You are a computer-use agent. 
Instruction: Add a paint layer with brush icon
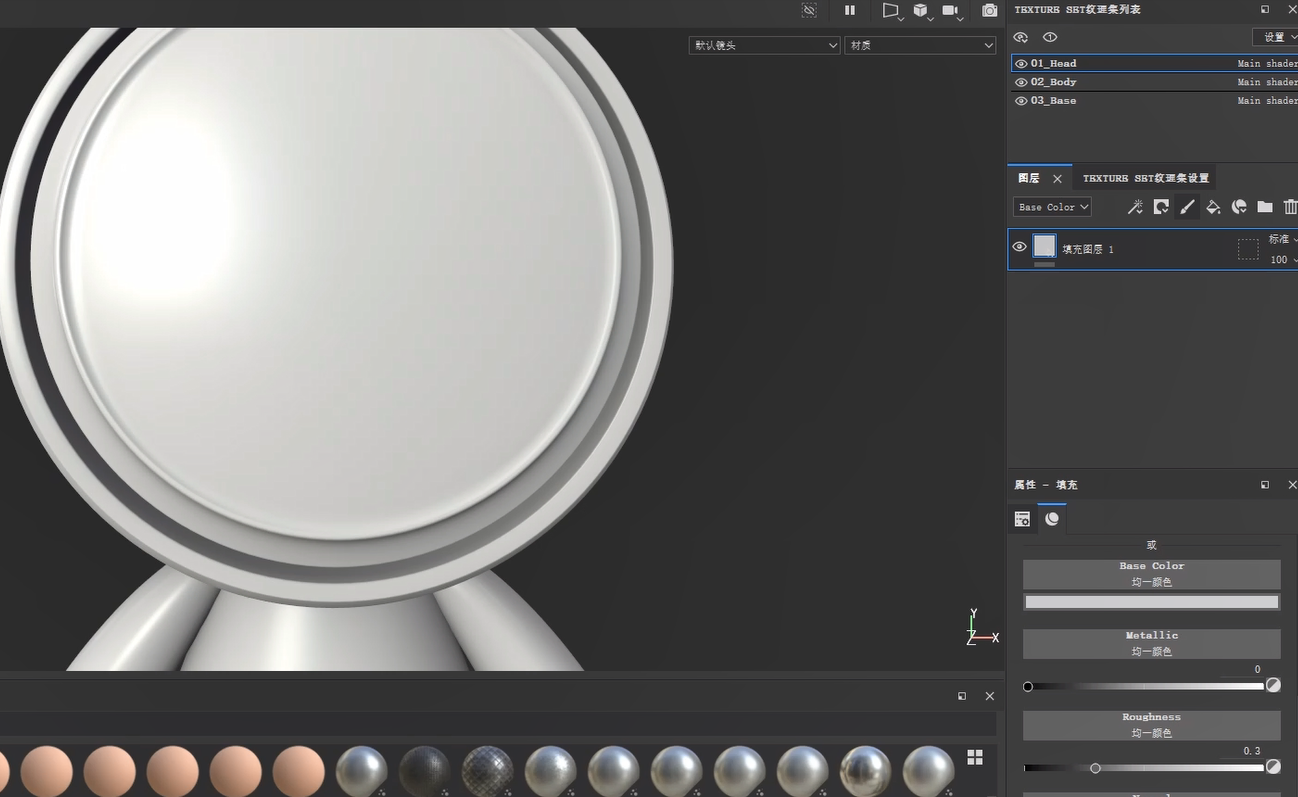1187,207
